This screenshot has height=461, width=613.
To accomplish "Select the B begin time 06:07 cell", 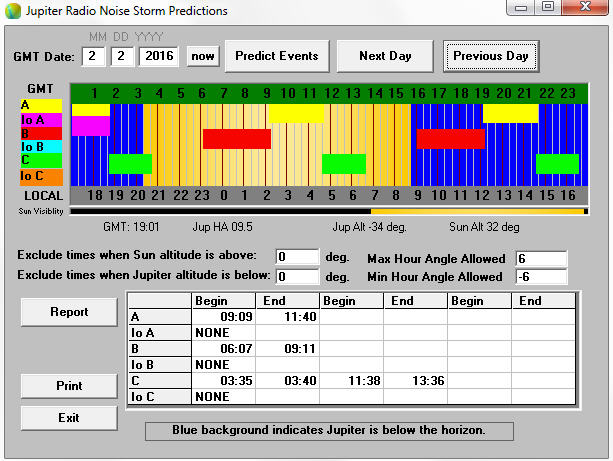I will (x=224, y=349).
